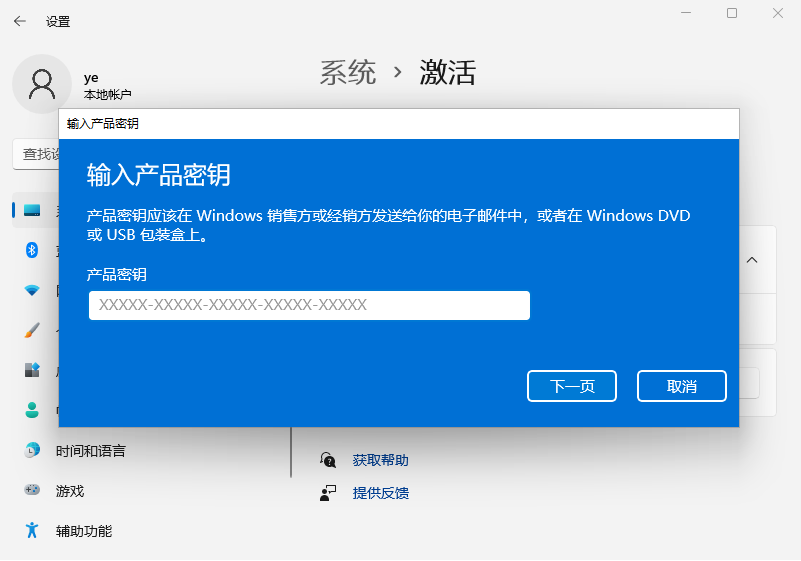
Task: Open the 提供反馈 link
Action: (380, 493)
